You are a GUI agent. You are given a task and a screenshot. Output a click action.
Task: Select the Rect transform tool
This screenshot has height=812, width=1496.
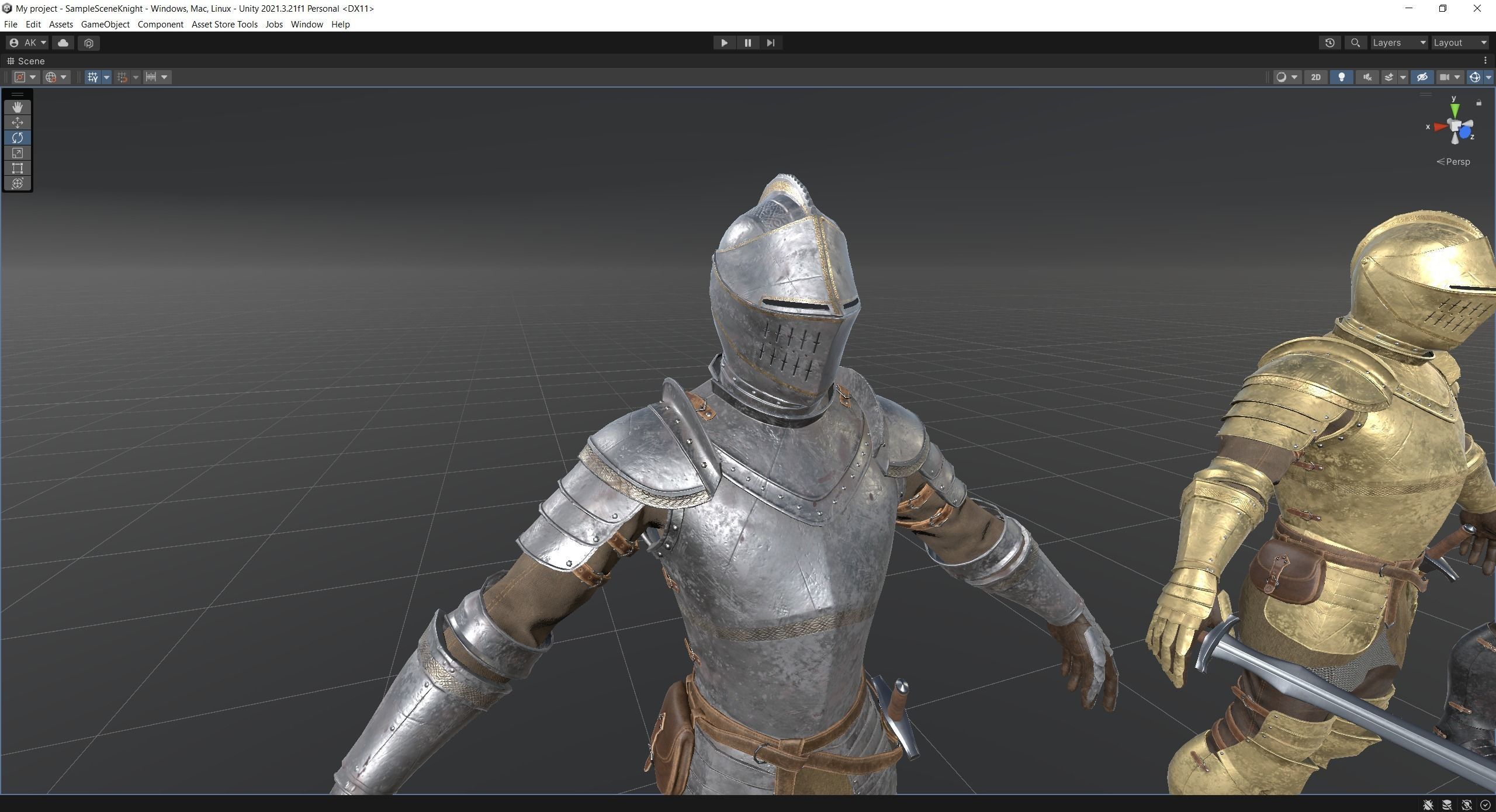[x=18, y=168]
